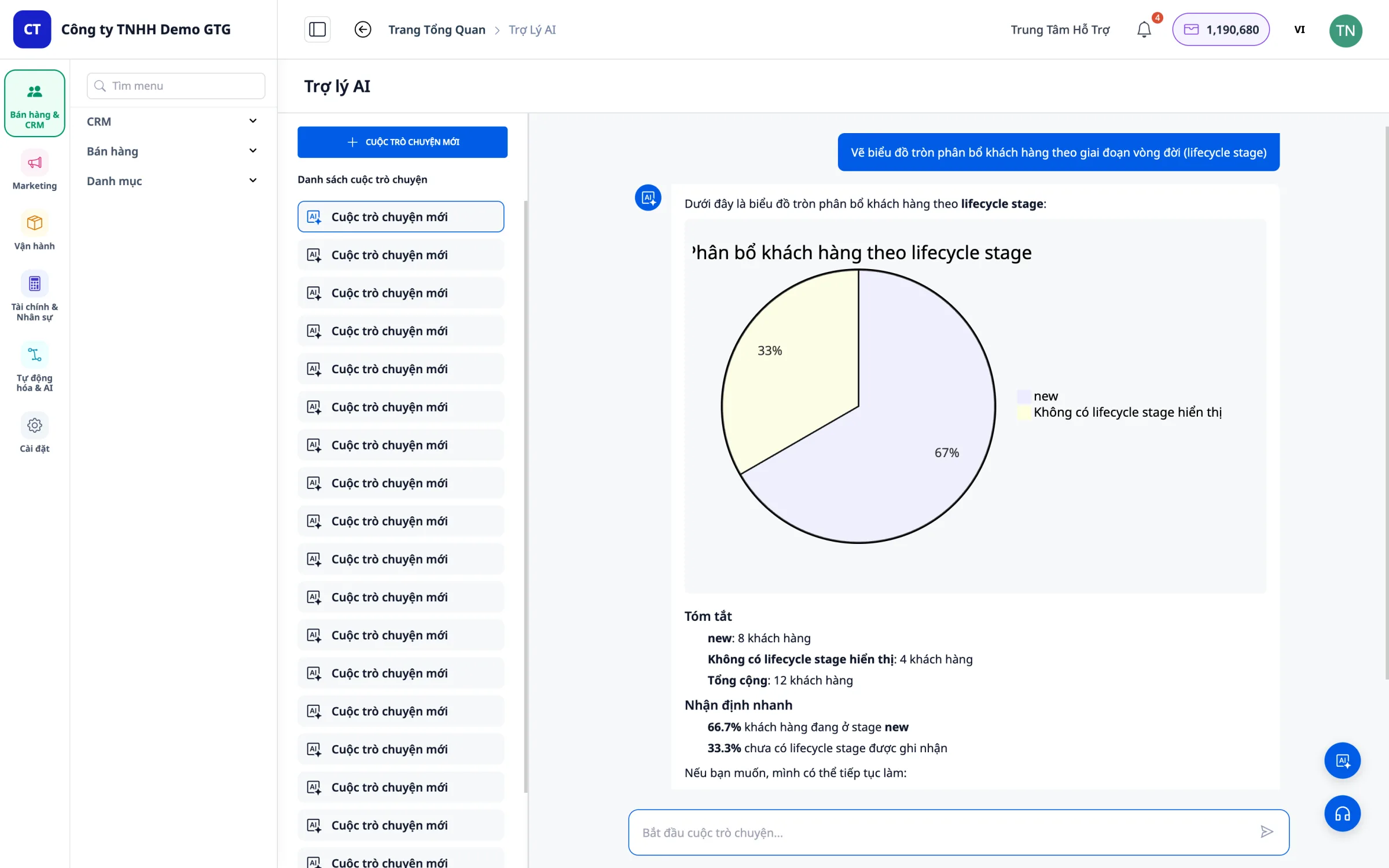Click the 'new' legend color swatch

coord(1023,396)
